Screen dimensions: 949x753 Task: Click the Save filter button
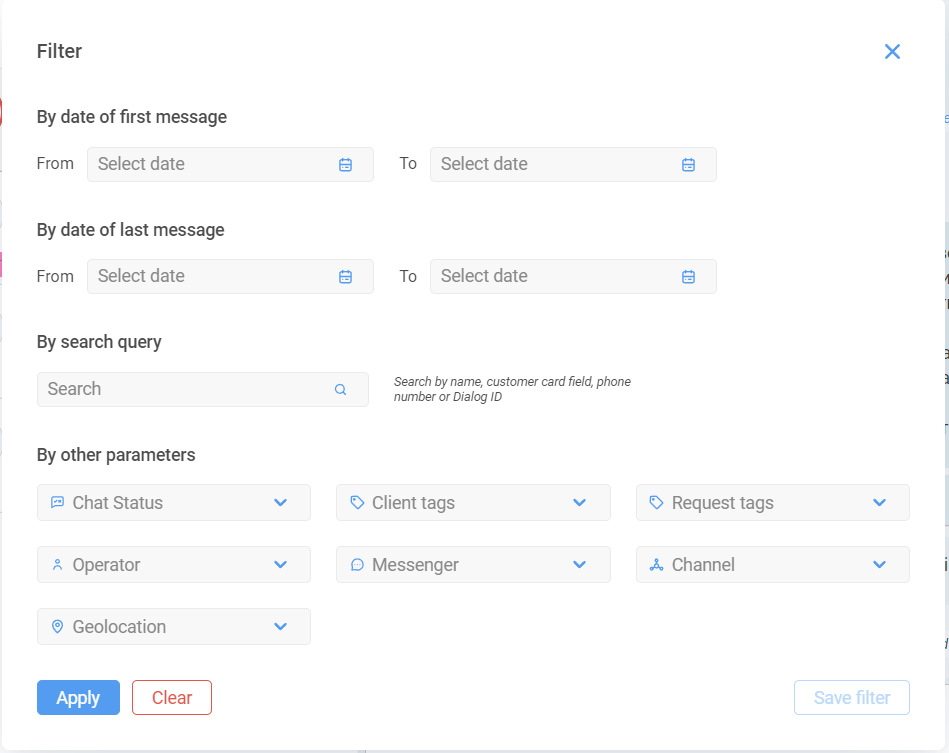[852, 697]
